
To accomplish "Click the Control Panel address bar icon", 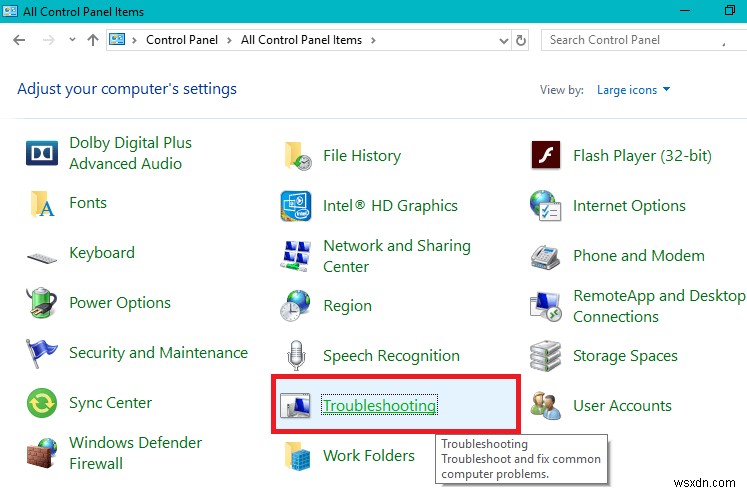I will (117, 40).
